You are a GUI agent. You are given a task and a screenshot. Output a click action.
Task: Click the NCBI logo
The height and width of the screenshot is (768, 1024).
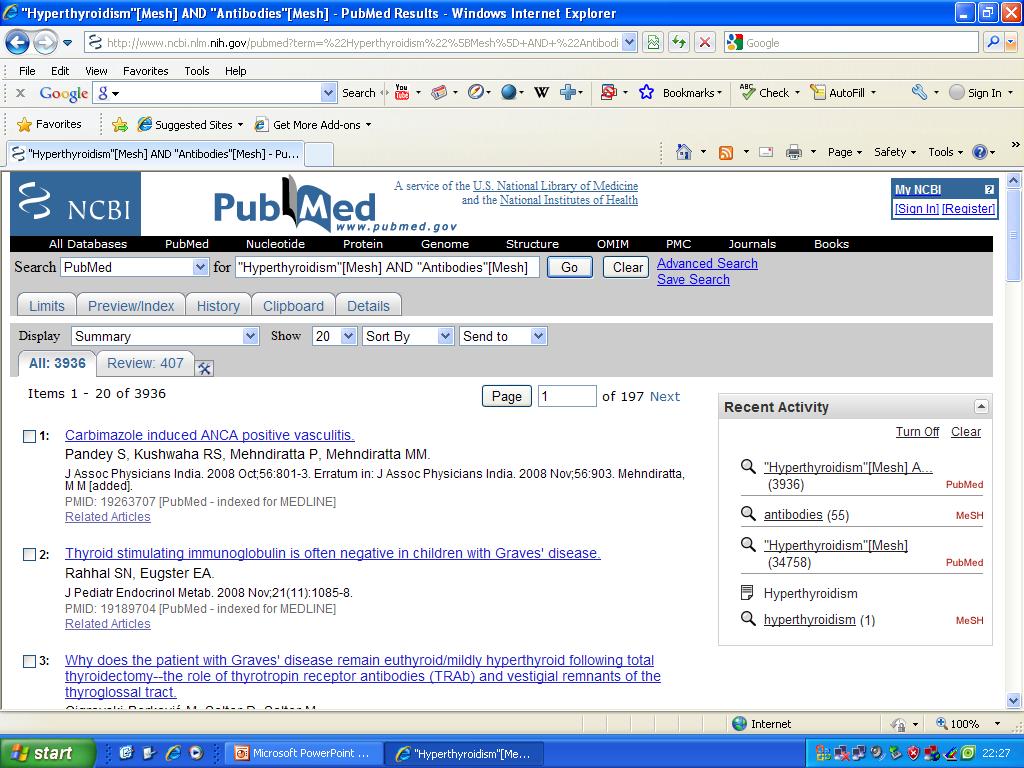point(75,204)
